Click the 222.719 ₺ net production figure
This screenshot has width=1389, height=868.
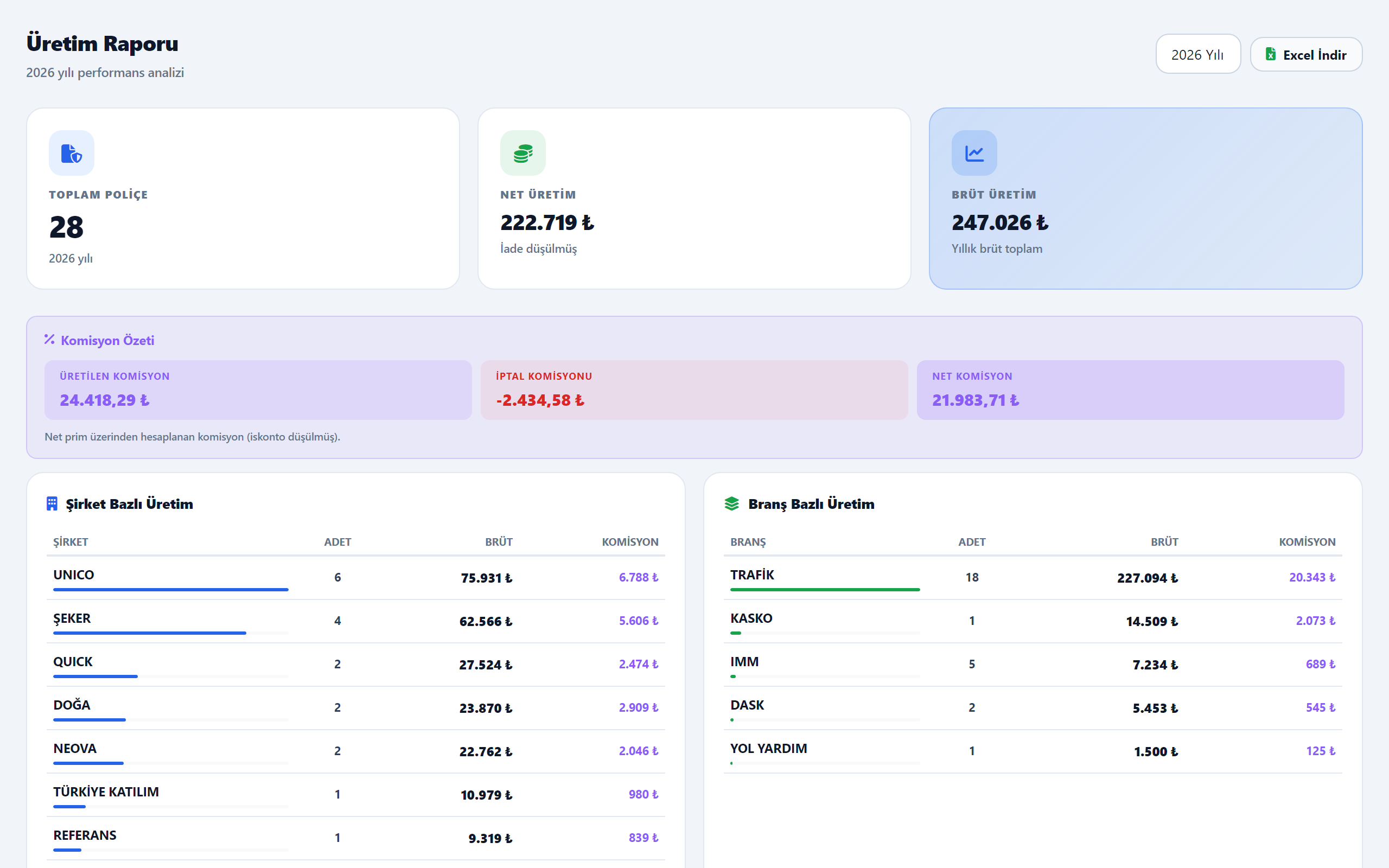547,223
